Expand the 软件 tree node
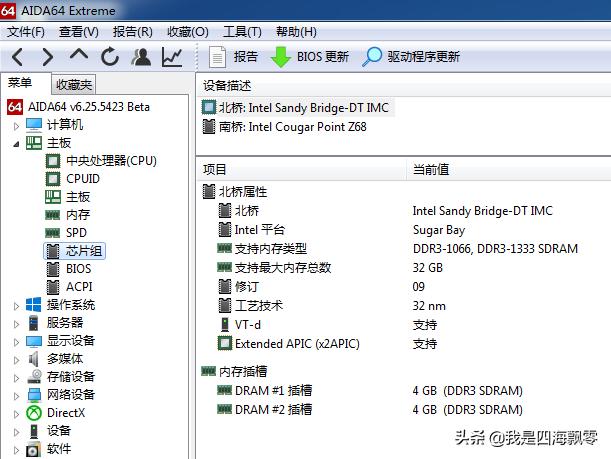 tap(16, 450)
